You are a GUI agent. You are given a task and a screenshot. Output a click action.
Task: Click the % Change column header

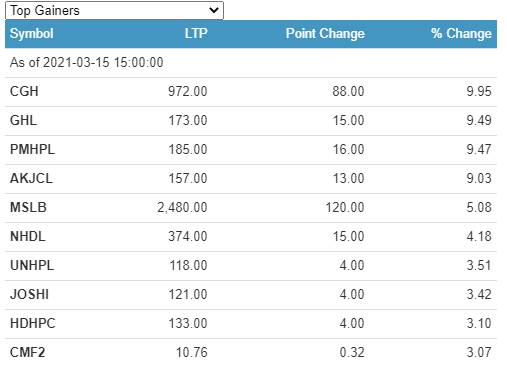[461, 34]
